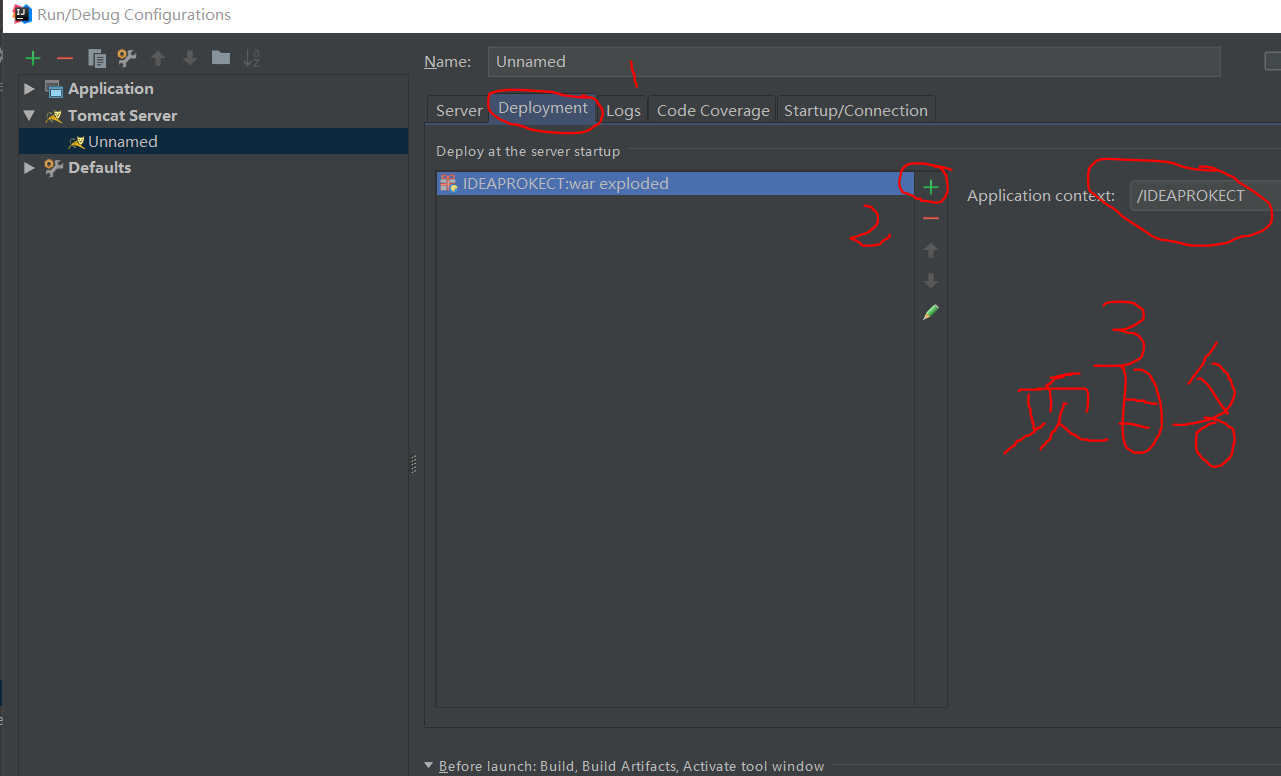
Task: Open the Logs tab
Action: pyautogui.click(x=623, y=110)
